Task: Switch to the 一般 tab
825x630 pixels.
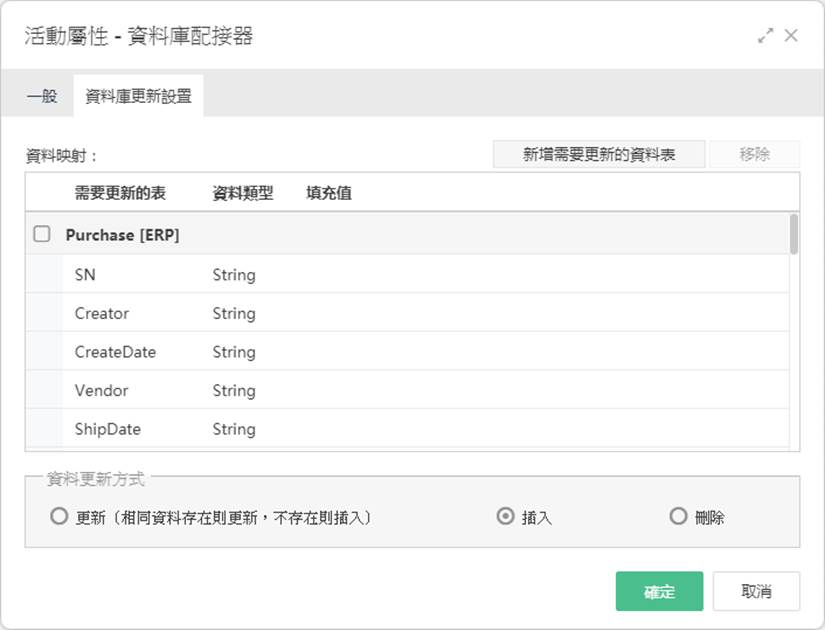Action: point(42,96)
